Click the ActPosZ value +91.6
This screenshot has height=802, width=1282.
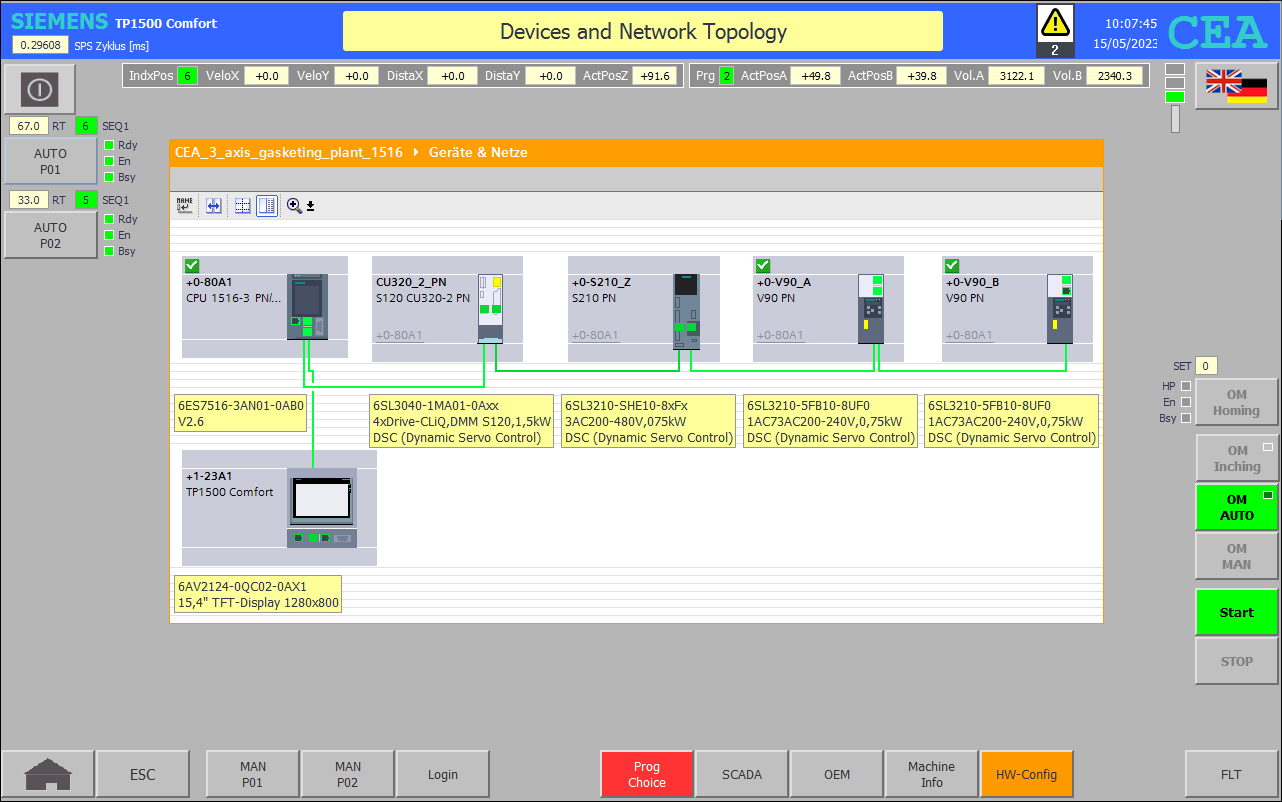coord(655,76)
